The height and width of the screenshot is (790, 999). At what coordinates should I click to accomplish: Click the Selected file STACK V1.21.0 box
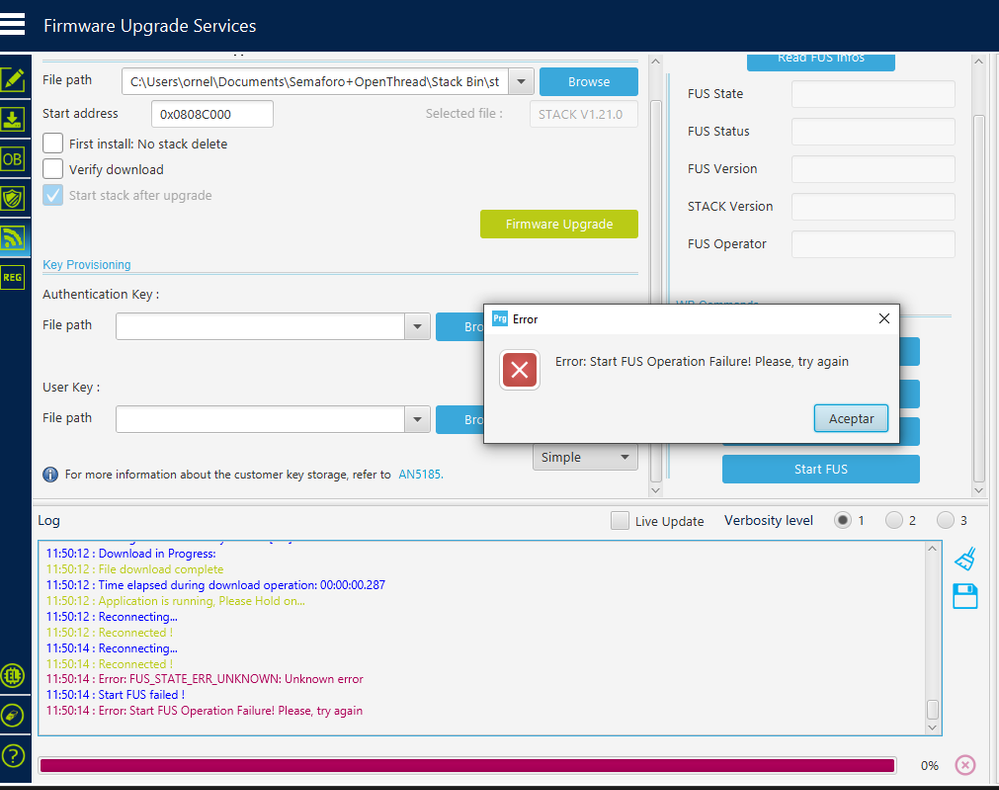click(583, 114)
